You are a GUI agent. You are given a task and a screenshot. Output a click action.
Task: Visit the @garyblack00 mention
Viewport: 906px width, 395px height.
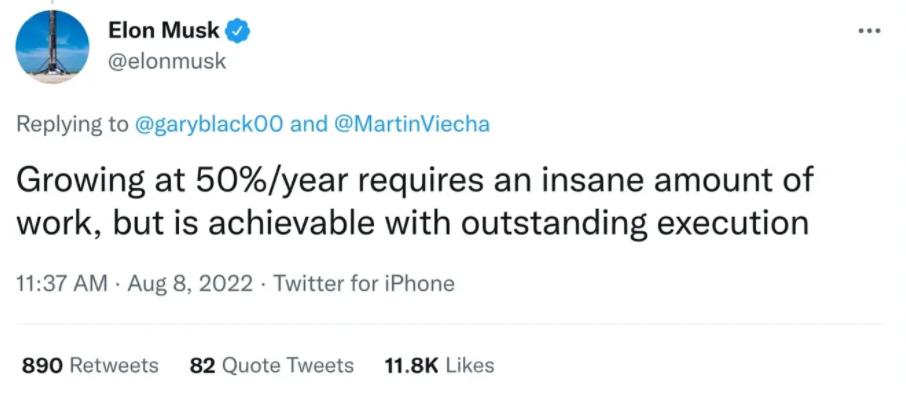click(x=209, y=124)
